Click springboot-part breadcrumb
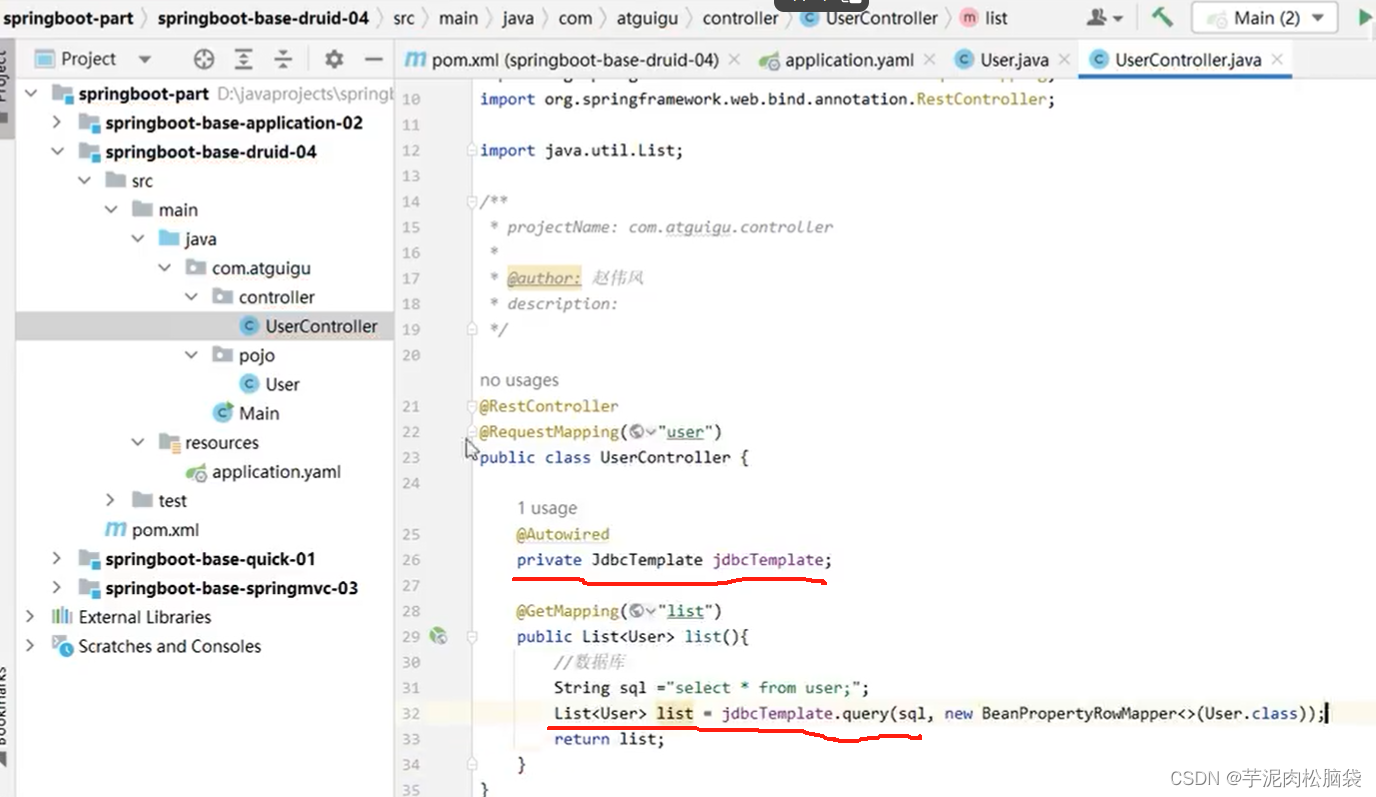This screenshot has width=1376, height=797. pos(68,17)
